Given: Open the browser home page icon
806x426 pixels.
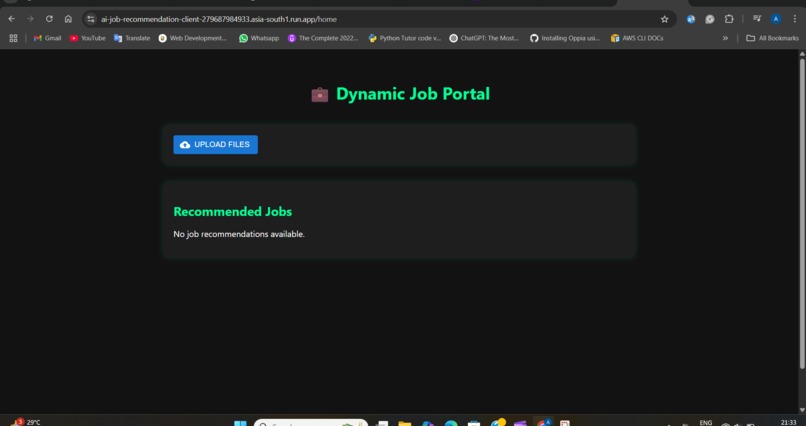Looking at the screenshot, I should point(68,19).
